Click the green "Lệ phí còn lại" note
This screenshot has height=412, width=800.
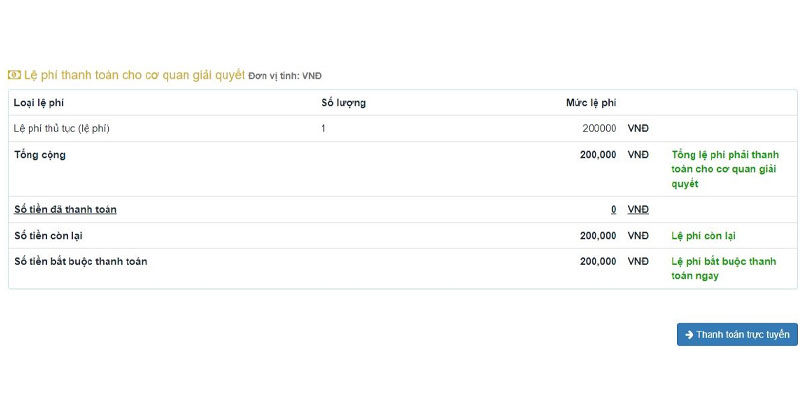tap(711, 235)
